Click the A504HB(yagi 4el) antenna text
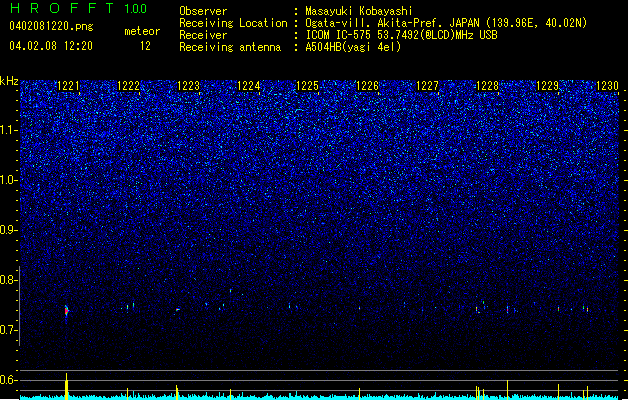This screenshot has height=400, width=629. click(353, 47)
